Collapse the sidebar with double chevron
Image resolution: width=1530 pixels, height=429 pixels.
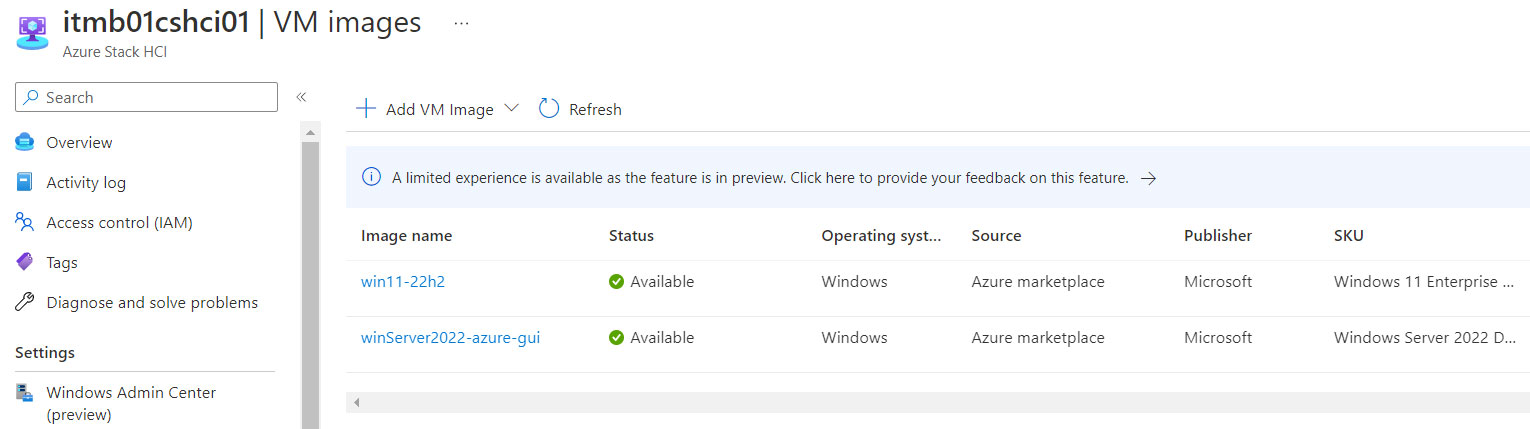[300, 97]
